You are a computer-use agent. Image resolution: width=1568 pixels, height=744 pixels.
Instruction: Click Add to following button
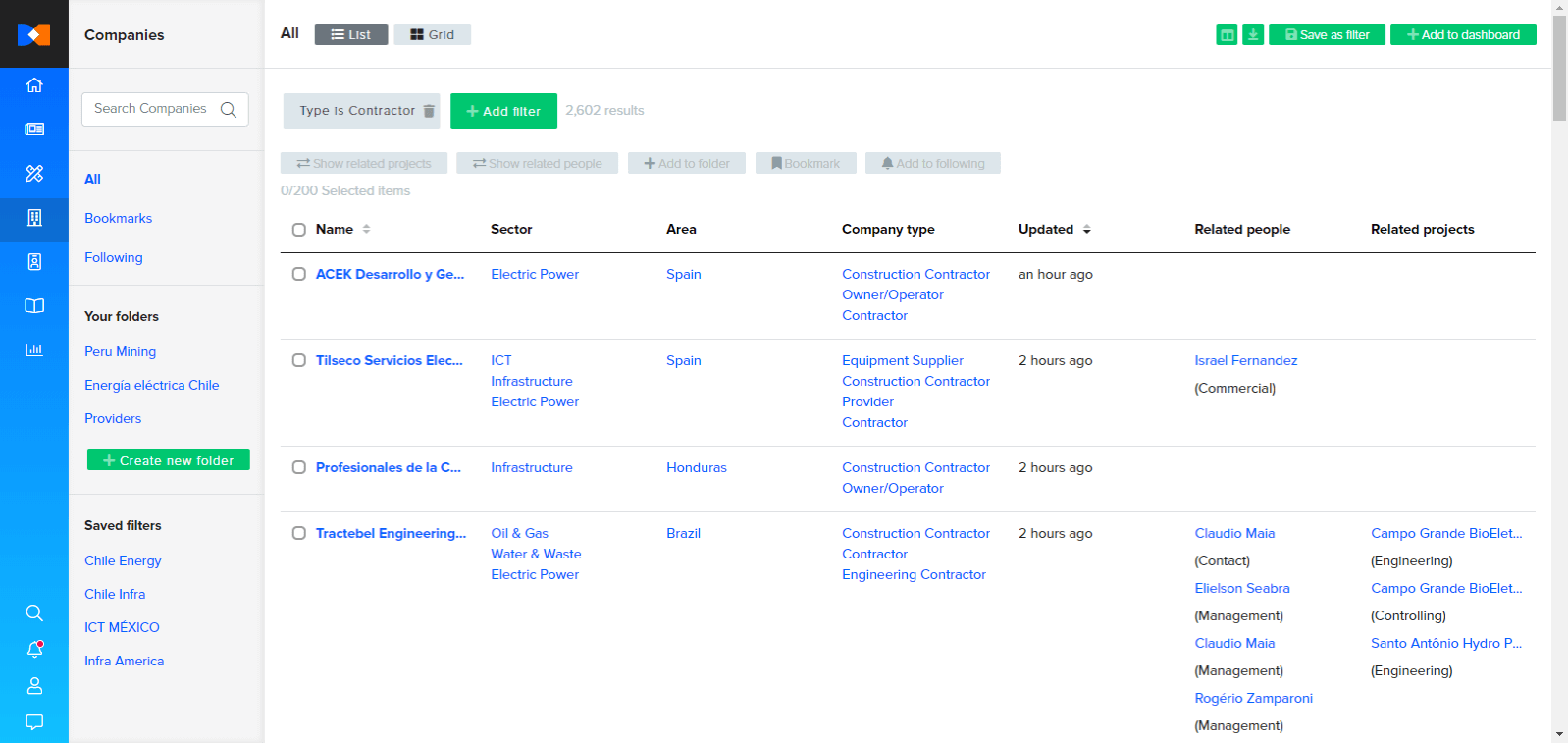tap(933, 163)
